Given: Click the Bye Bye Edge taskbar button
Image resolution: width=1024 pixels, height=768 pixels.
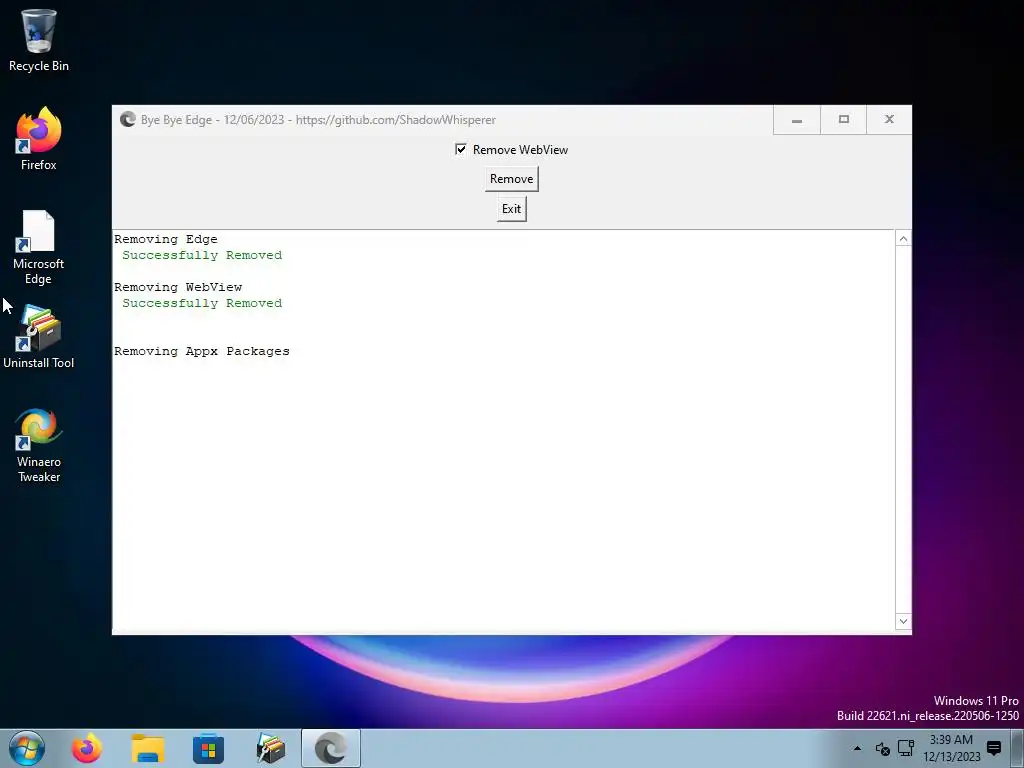Looking at the screenshot, I should [x=331, y=748].
